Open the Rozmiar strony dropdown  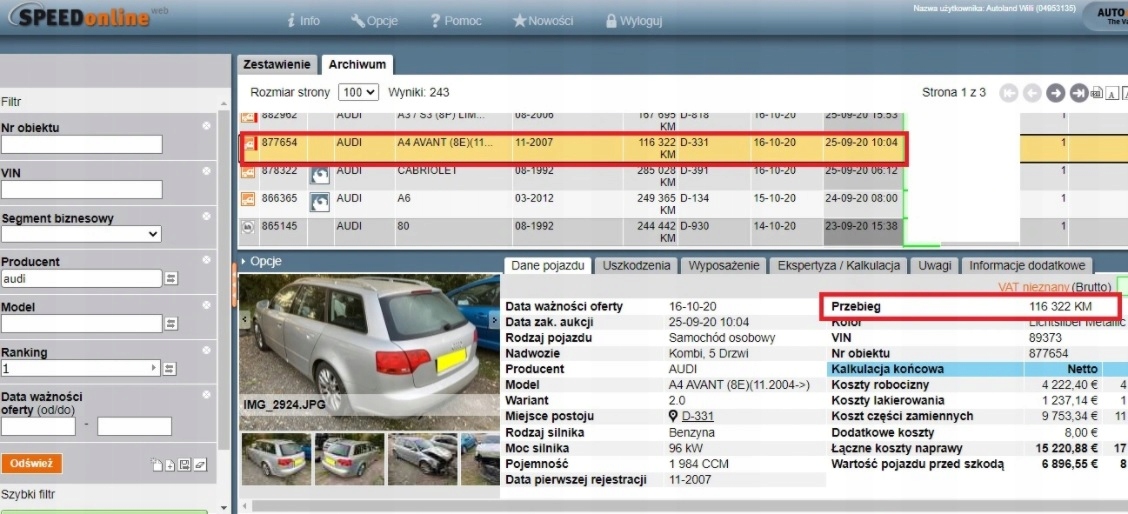tap(359, 92)
